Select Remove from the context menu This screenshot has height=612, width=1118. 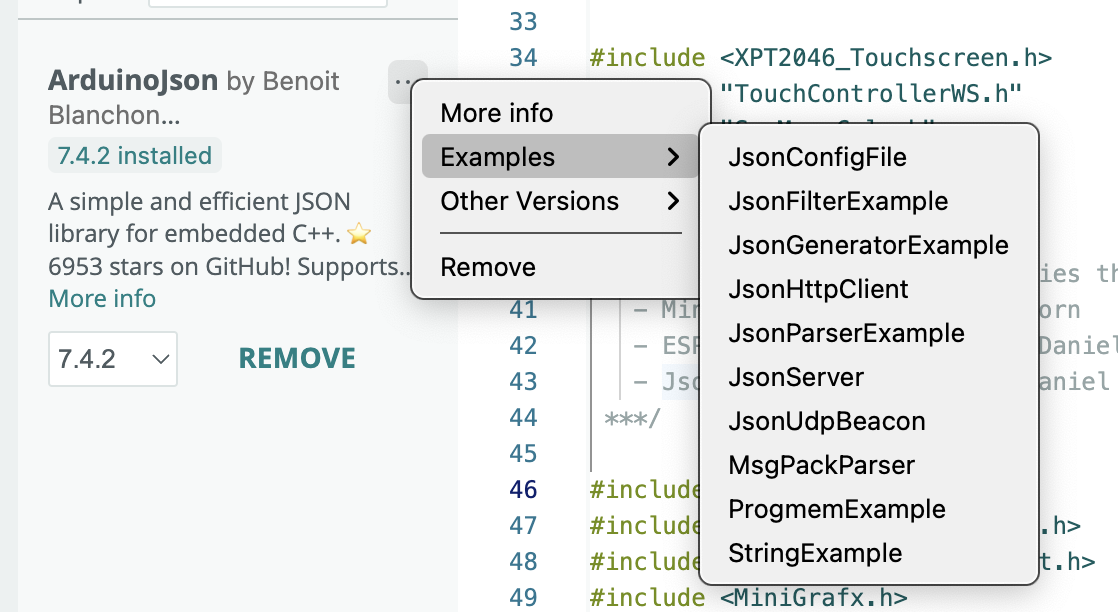(x=488, y=267)
